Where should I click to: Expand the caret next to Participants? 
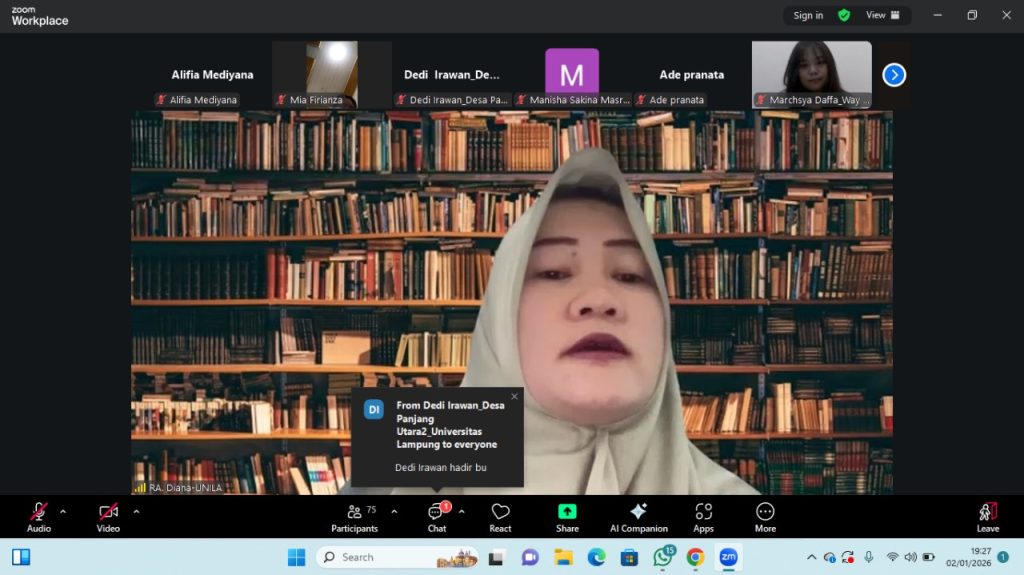394,511
